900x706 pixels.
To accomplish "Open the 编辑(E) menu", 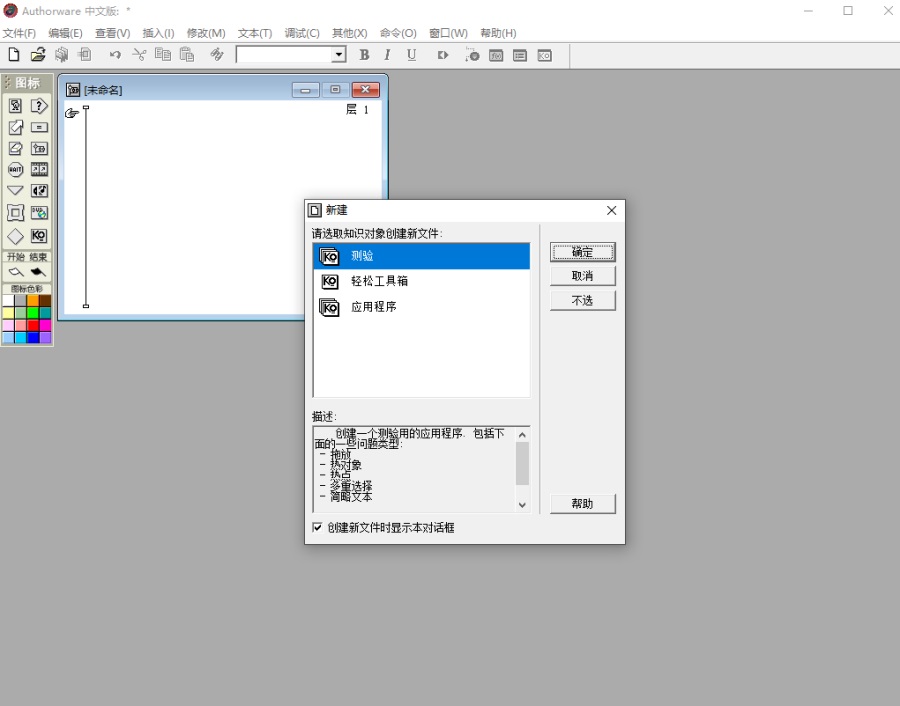I will pos(65,33).
